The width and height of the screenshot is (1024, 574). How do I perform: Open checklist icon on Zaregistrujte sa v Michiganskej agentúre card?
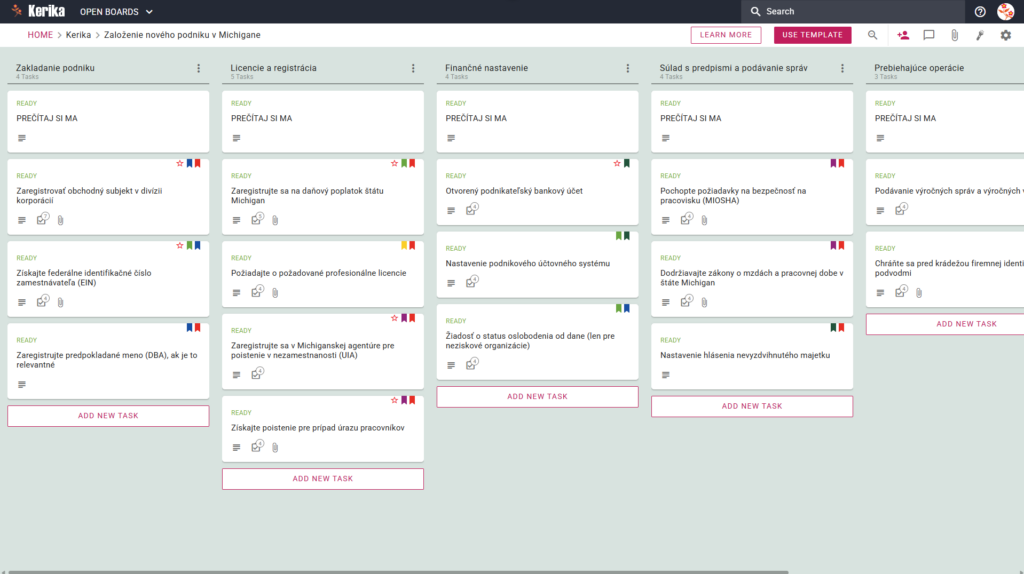pyautogui.click(x=257, y=374)
